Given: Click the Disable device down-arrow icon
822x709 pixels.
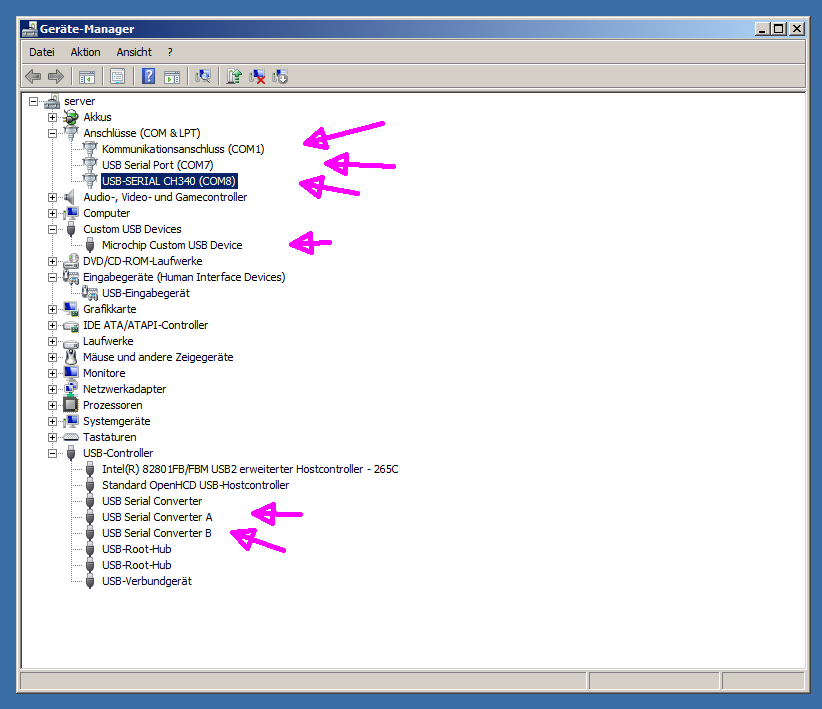Looking at the screenshot, I should (x=280, y=77).
